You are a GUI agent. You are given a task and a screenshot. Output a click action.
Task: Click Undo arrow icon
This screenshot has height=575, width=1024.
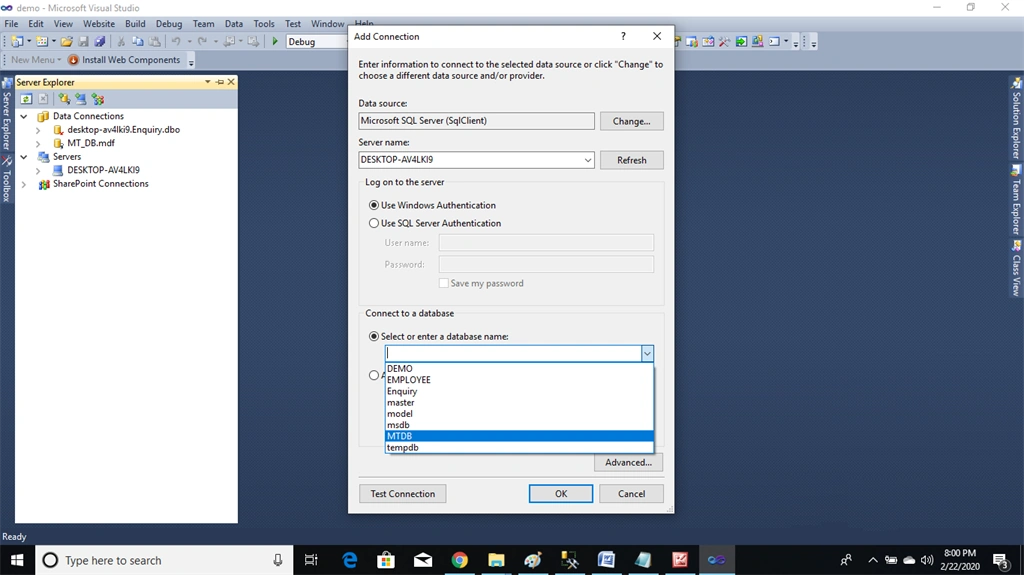pyautogui.click(x=176, y=41)
